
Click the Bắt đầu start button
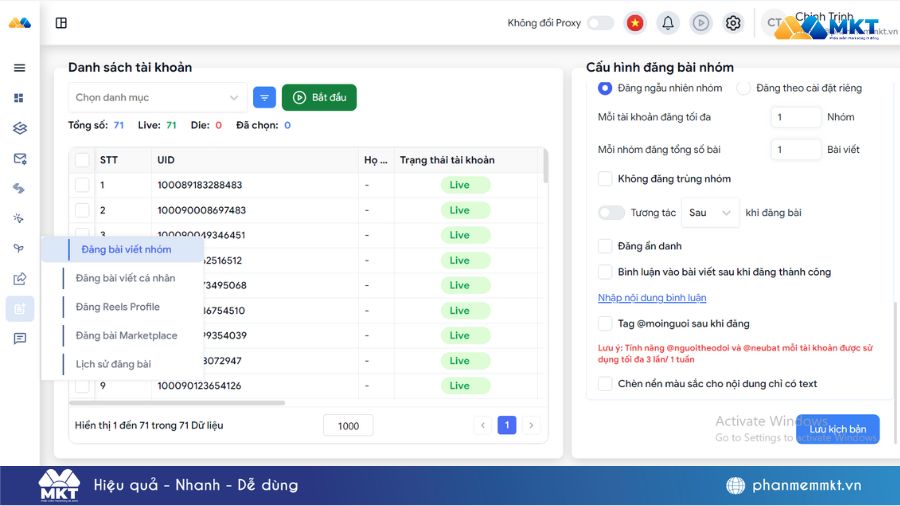pos(319,98)
